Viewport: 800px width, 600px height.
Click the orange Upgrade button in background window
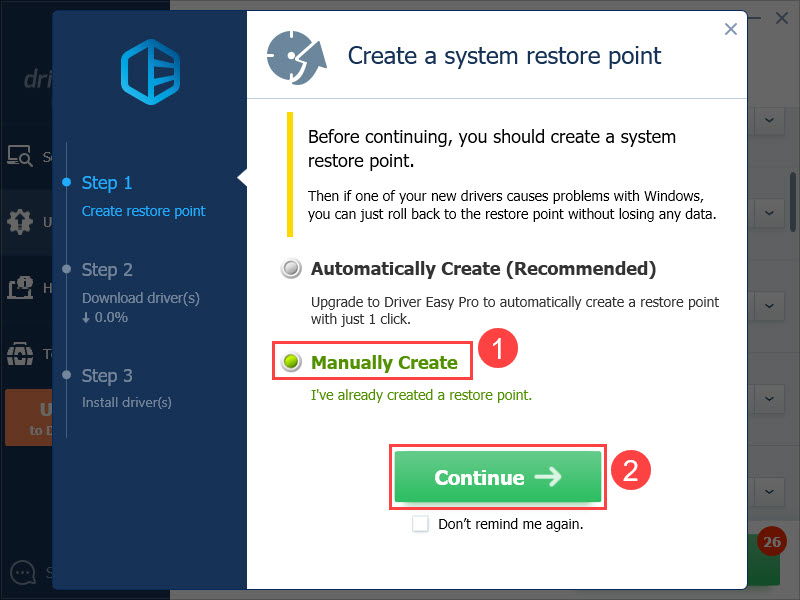(x=29, y=418)
